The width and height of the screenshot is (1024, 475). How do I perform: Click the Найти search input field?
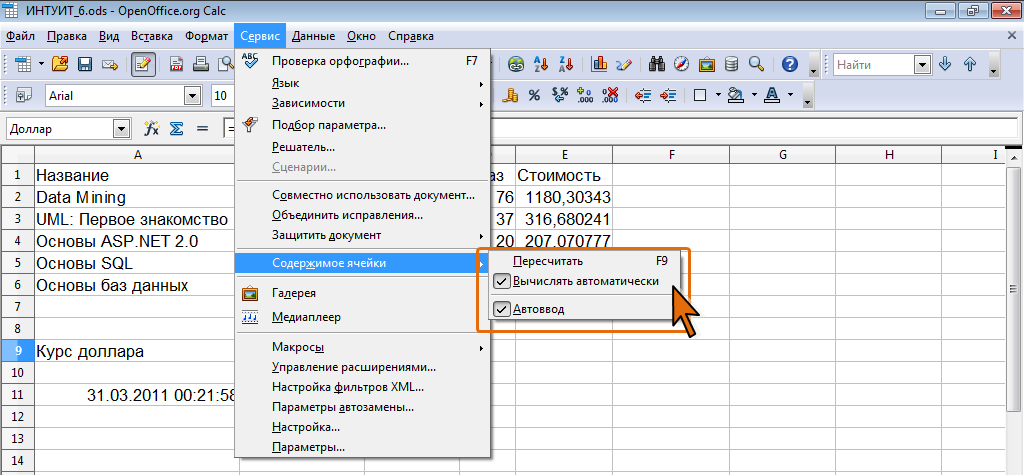tap(873, 65)
